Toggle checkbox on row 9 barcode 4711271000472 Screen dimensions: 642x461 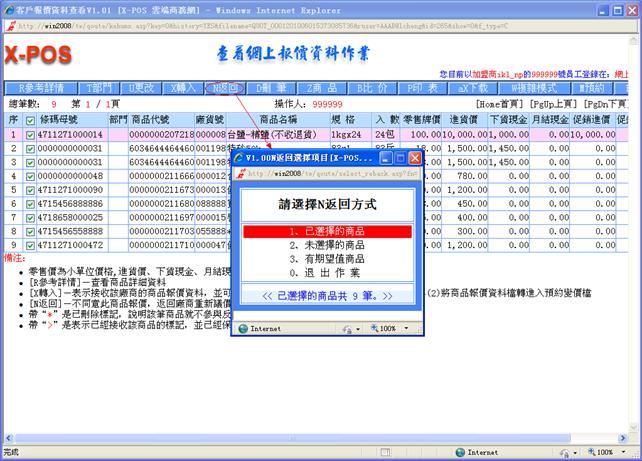29,244
